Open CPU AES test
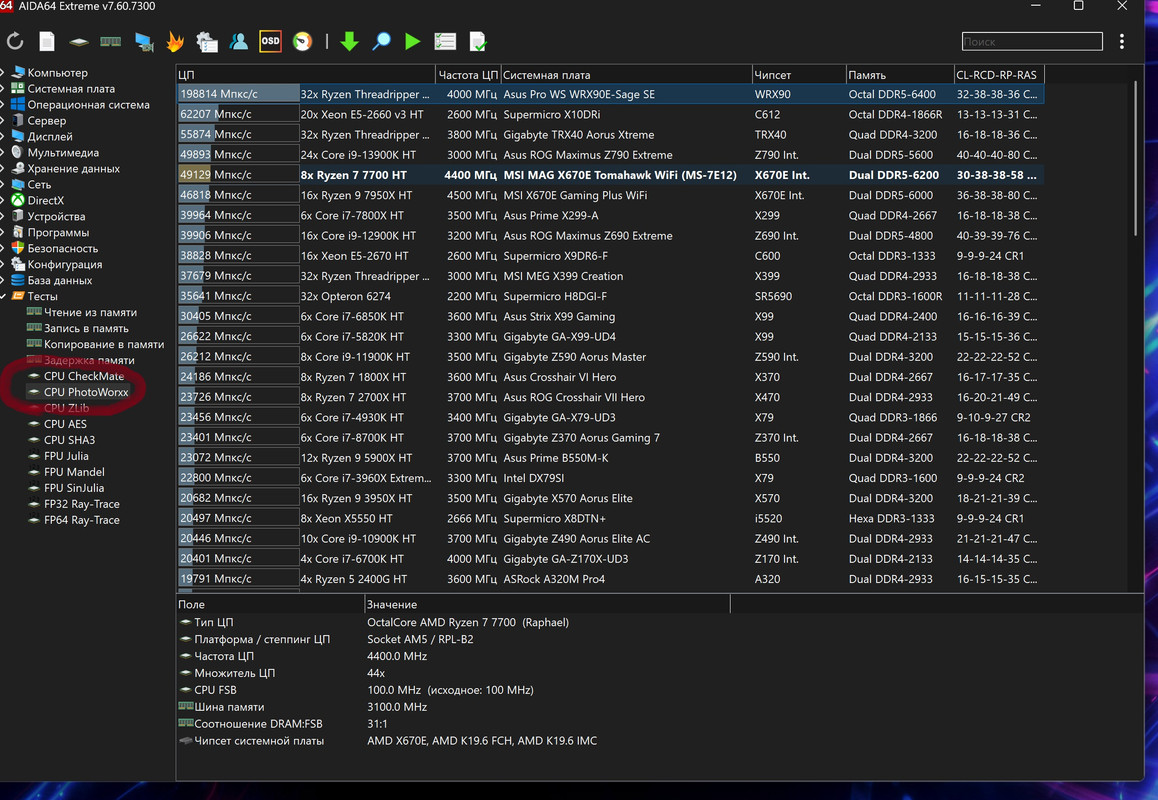 (x=65, y=424)
